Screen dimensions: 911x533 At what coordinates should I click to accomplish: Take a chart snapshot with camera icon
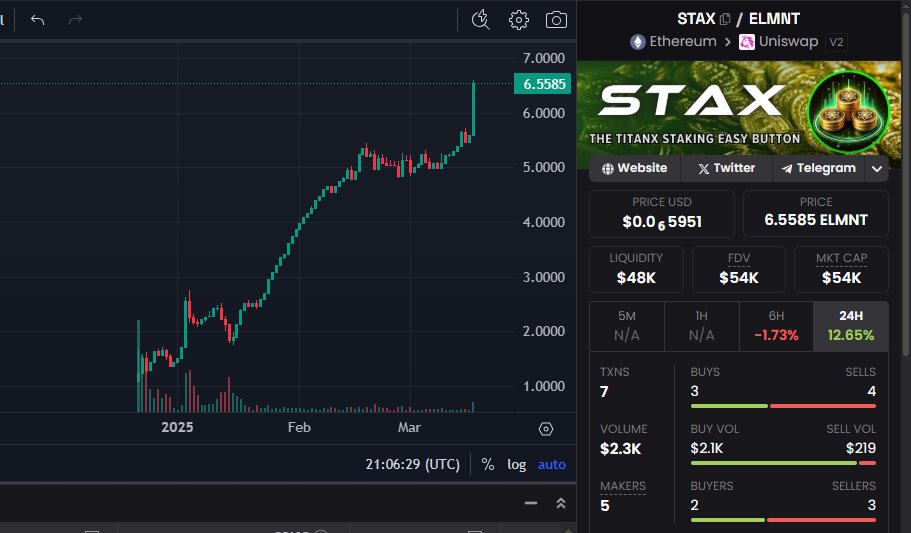point(556,20)
